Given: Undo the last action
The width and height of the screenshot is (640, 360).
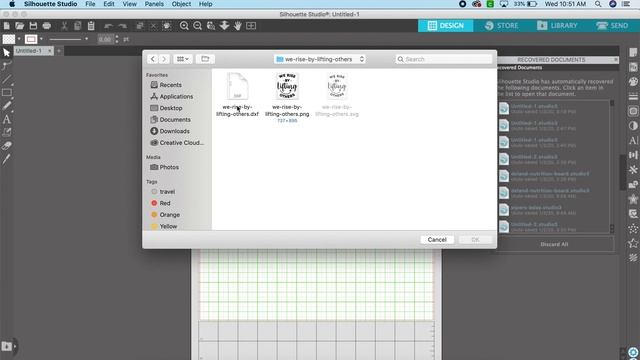Looking at the screenshot, I should coord(109,26).
